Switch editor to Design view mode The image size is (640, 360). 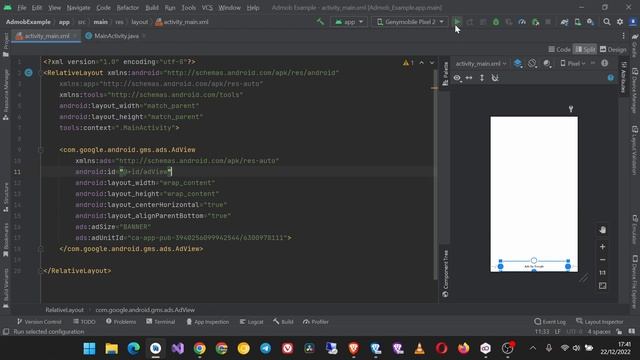pos(613,49)
